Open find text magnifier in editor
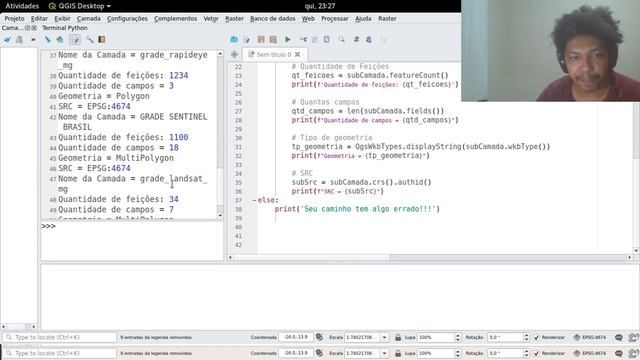 coord(341,40)
